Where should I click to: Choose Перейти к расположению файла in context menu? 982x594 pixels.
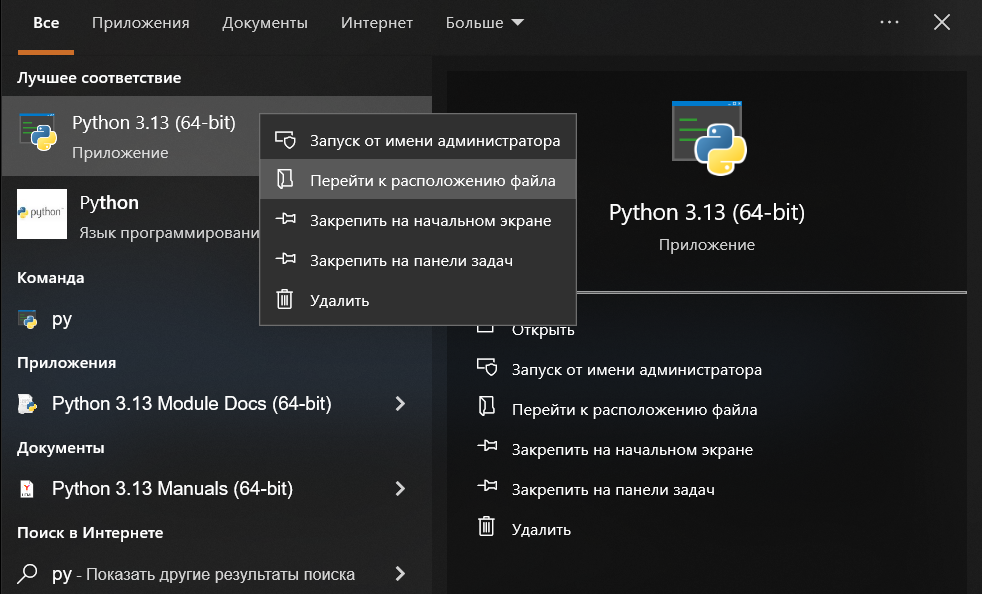pyautogui.click(x=418, y=180)
